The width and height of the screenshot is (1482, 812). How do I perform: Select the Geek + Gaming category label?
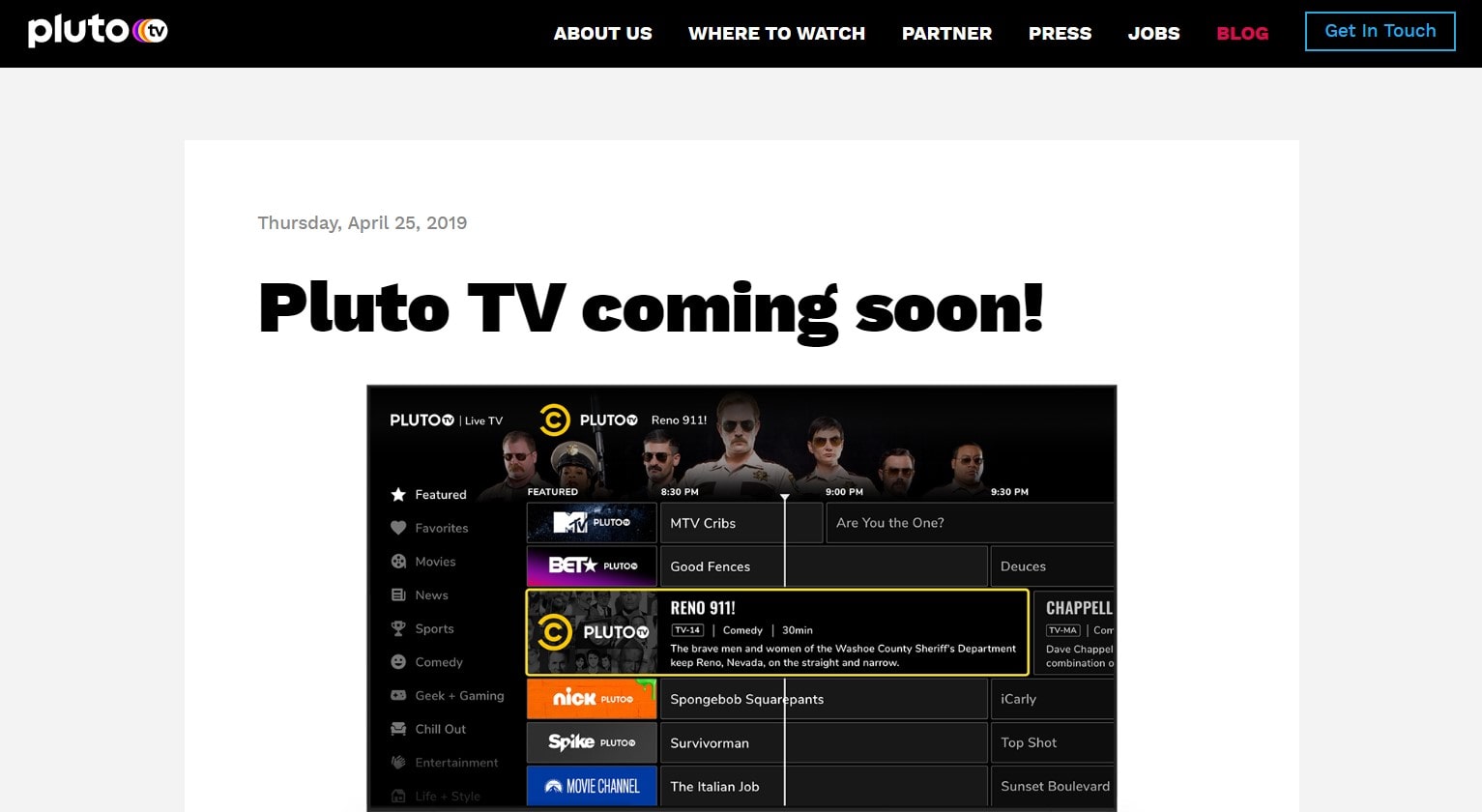pyautogui.click(x=459, y=695)
